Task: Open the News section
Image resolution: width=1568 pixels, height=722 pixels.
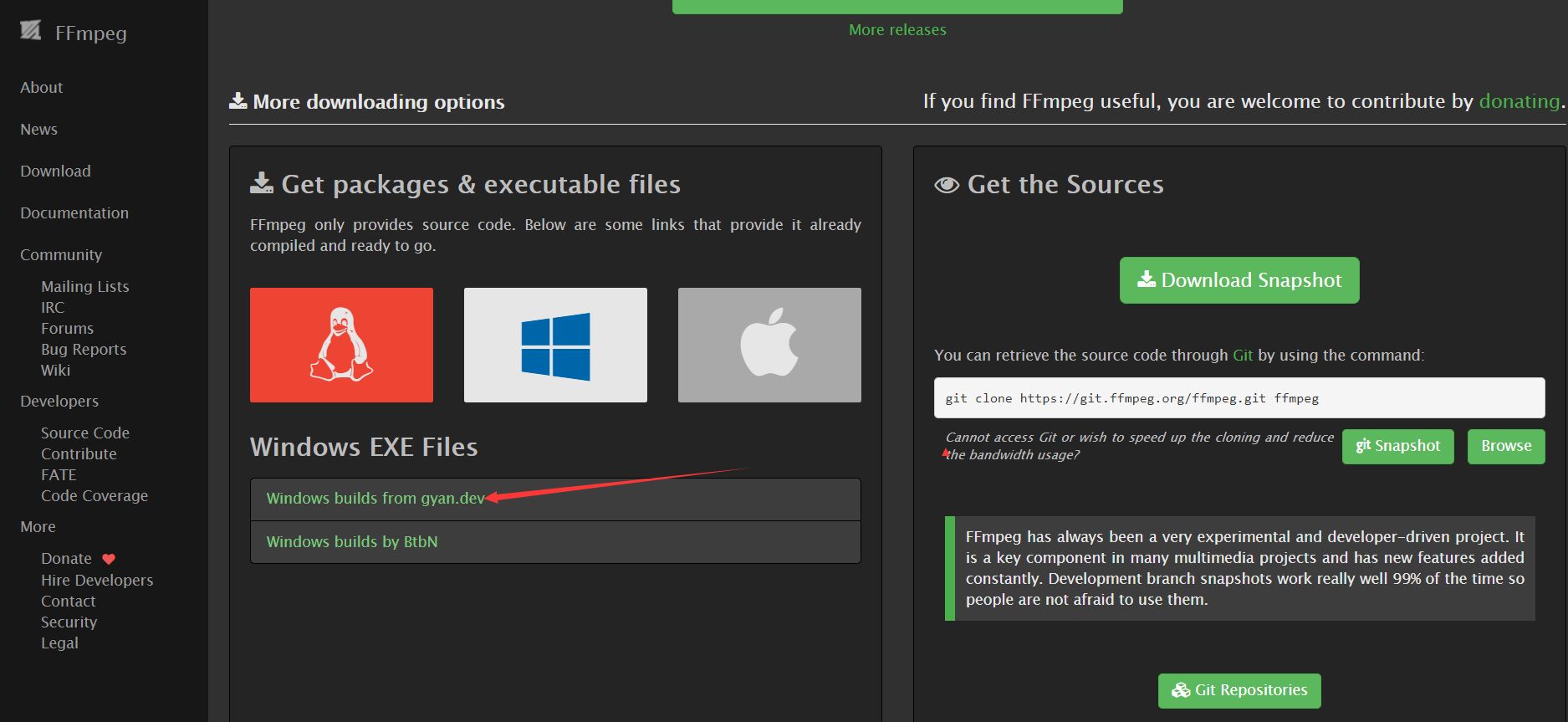Action: pyautogui.click(x=38, y=129)
